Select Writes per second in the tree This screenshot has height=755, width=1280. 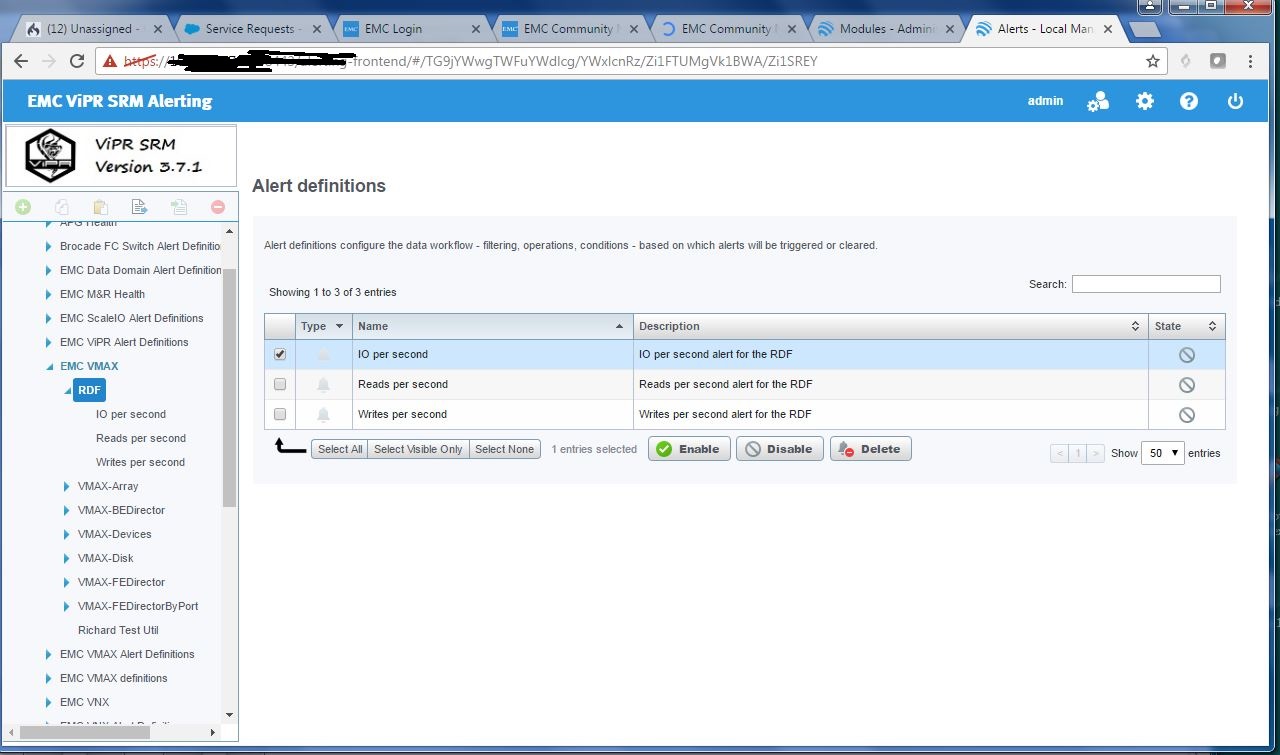(x=140, y=462)
